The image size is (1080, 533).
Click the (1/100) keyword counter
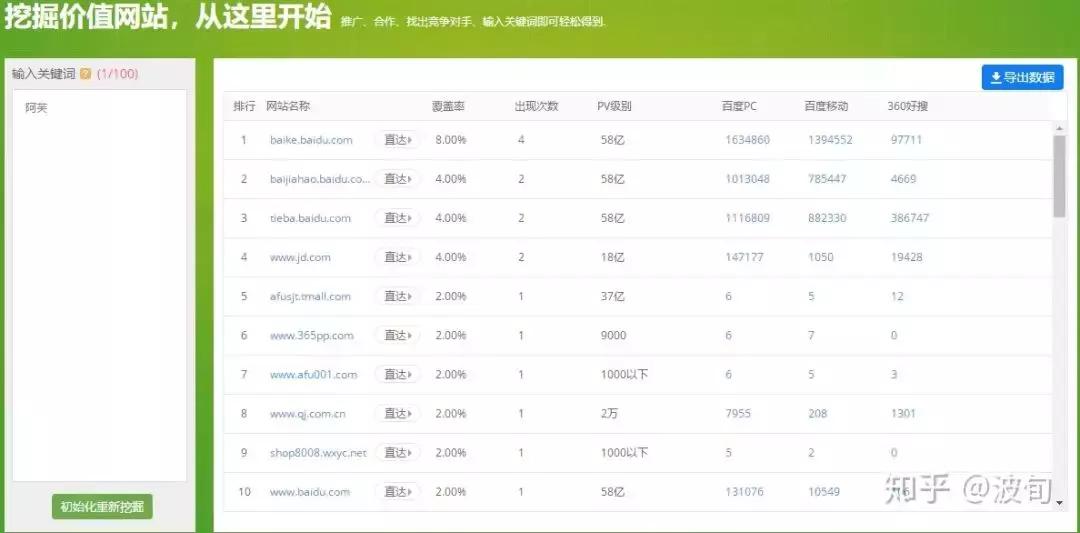click(117, 74)
